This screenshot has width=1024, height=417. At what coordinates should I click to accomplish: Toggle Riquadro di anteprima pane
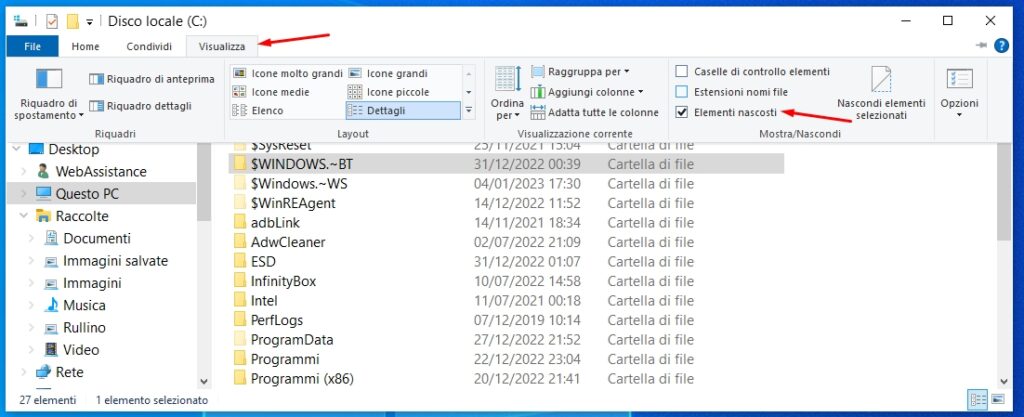[152, 79]
